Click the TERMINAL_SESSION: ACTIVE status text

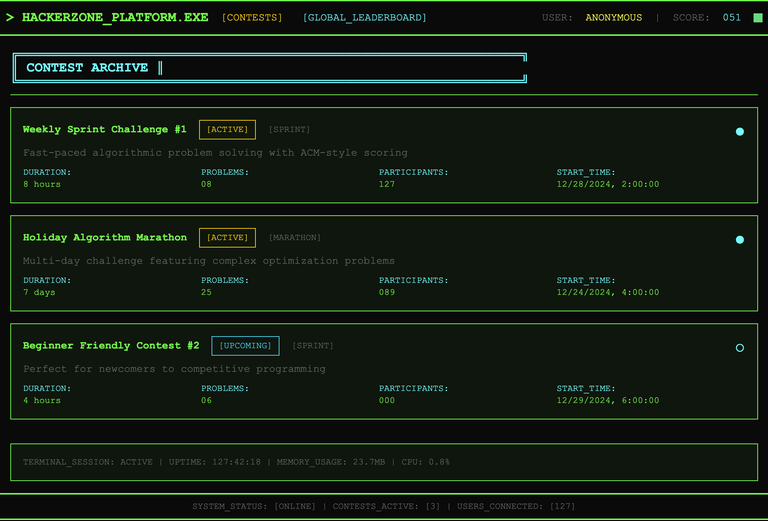point(88,462)
